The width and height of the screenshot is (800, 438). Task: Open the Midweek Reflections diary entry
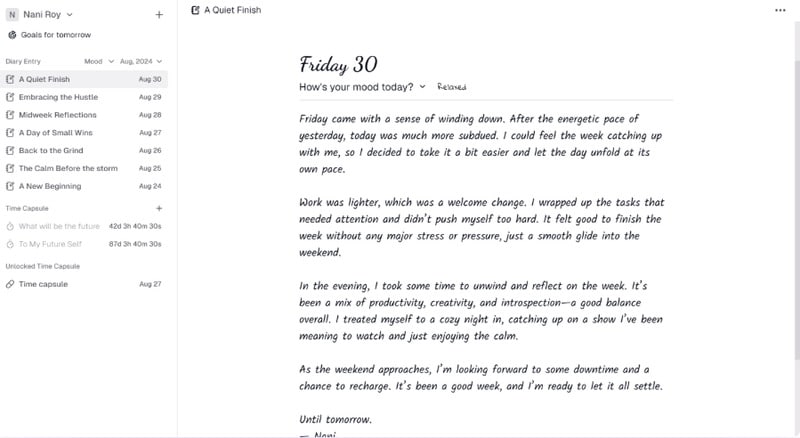coord(58,115)
